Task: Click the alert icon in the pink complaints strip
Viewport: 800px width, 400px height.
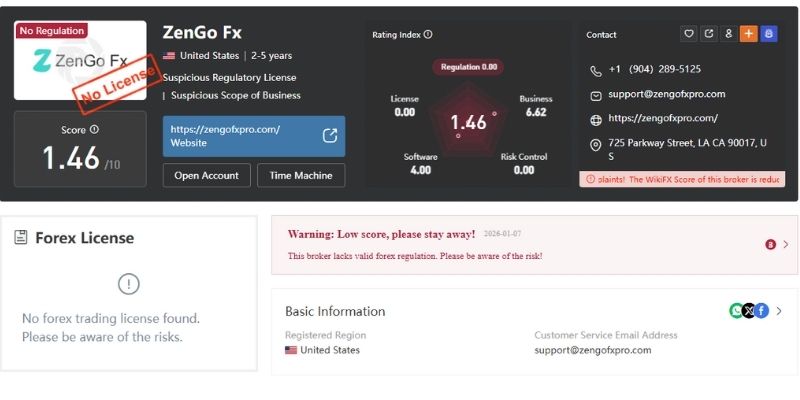Action: click(x=590, y=179)
